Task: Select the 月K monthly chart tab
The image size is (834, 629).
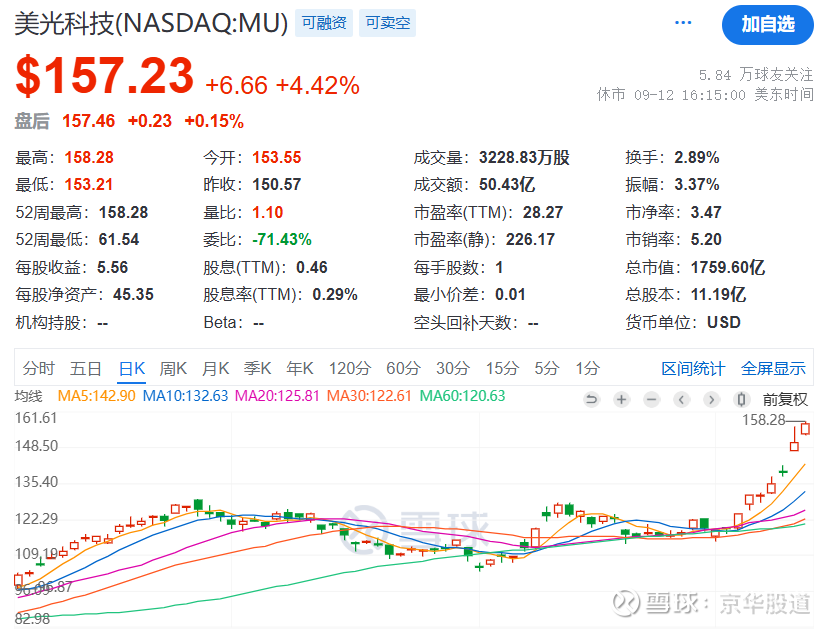Action: tap(215, 368)
